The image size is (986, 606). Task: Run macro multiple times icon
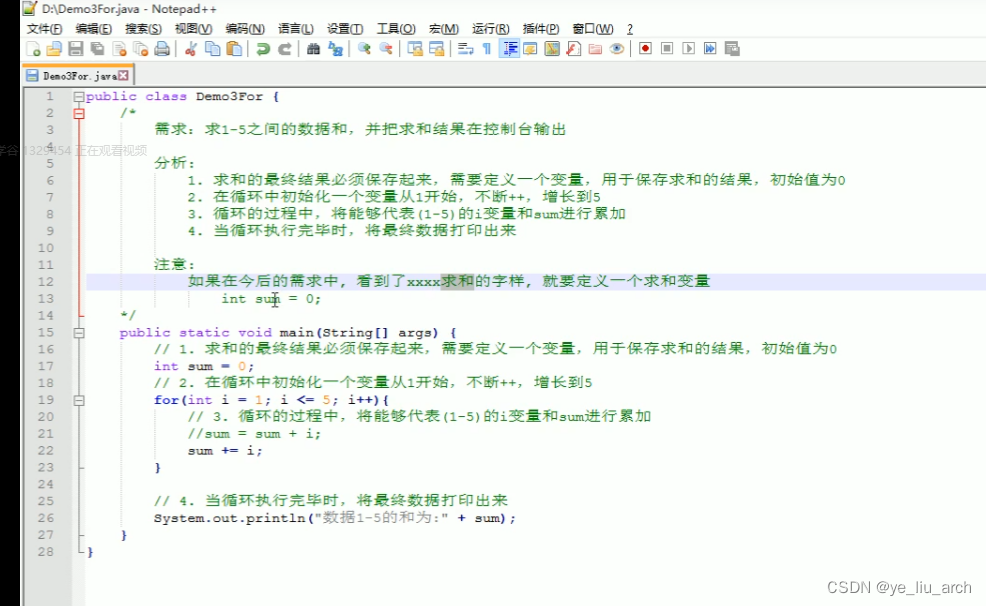(710, 49)
